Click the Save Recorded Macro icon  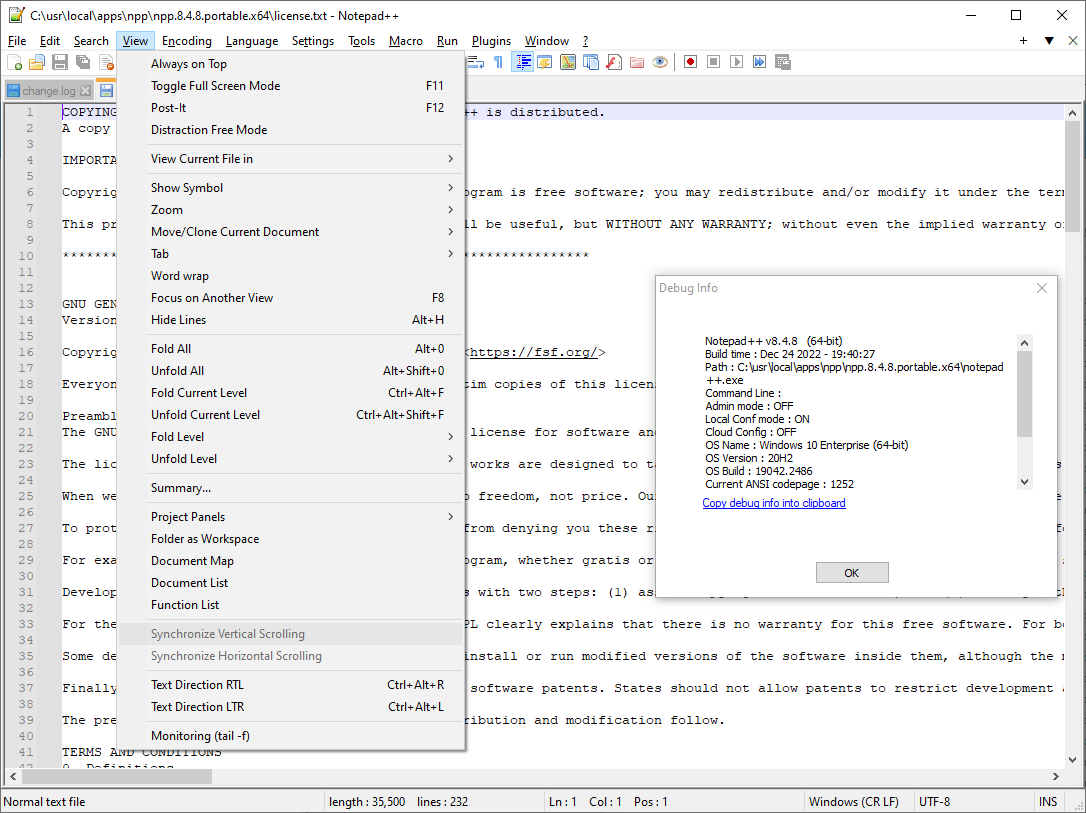point(783,62)
